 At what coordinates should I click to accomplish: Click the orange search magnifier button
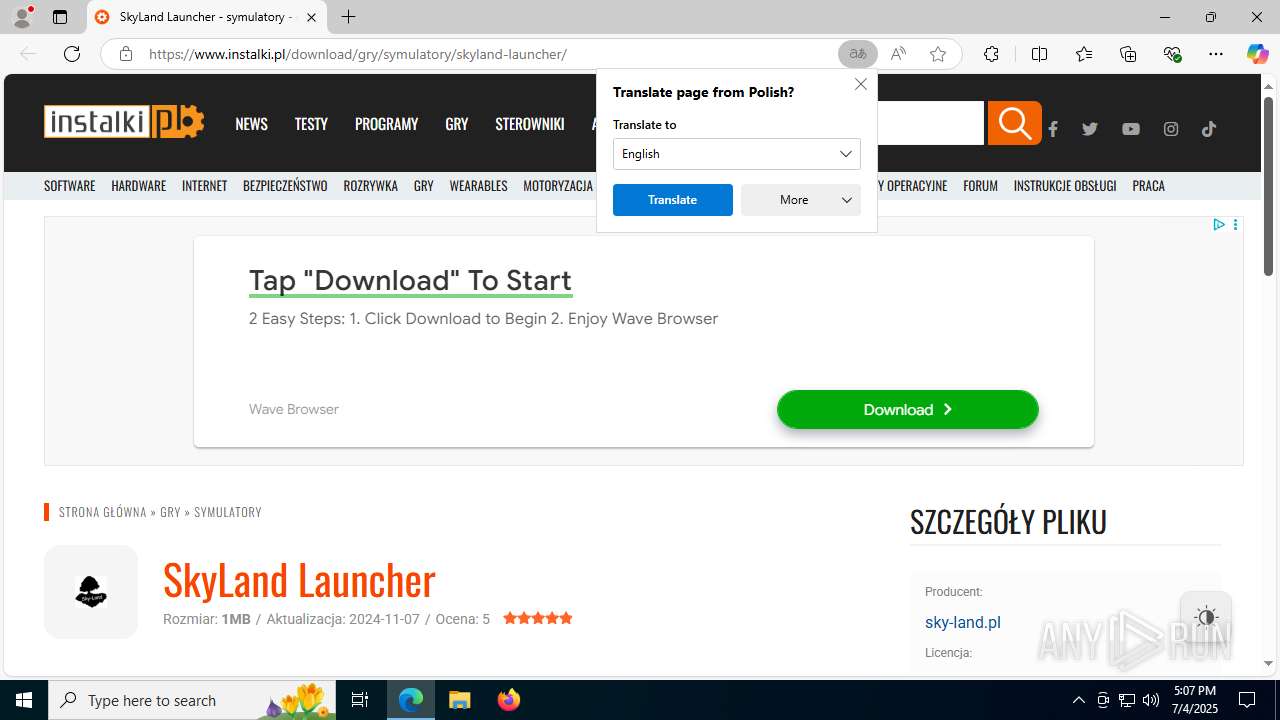click(1015, 123)
